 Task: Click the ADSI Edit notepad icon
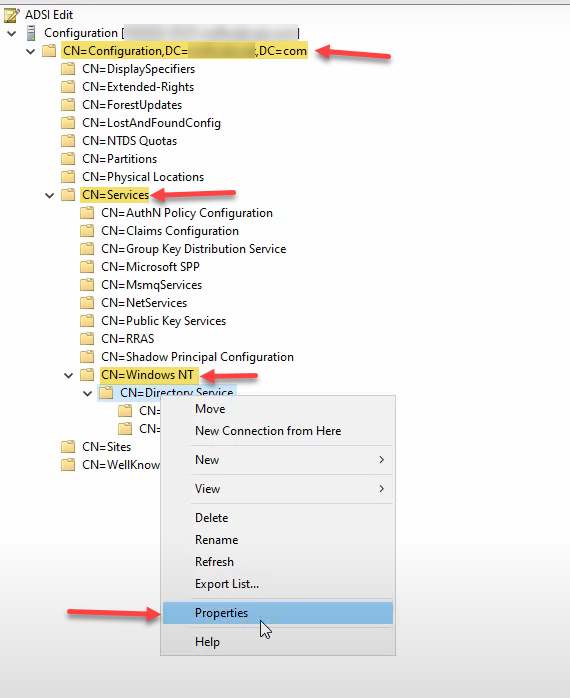(x=12, y=15)
